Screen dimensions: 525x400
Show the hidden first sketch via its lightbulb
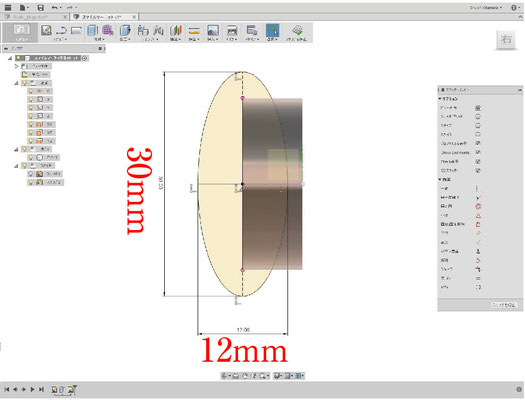tap(31, 174)
